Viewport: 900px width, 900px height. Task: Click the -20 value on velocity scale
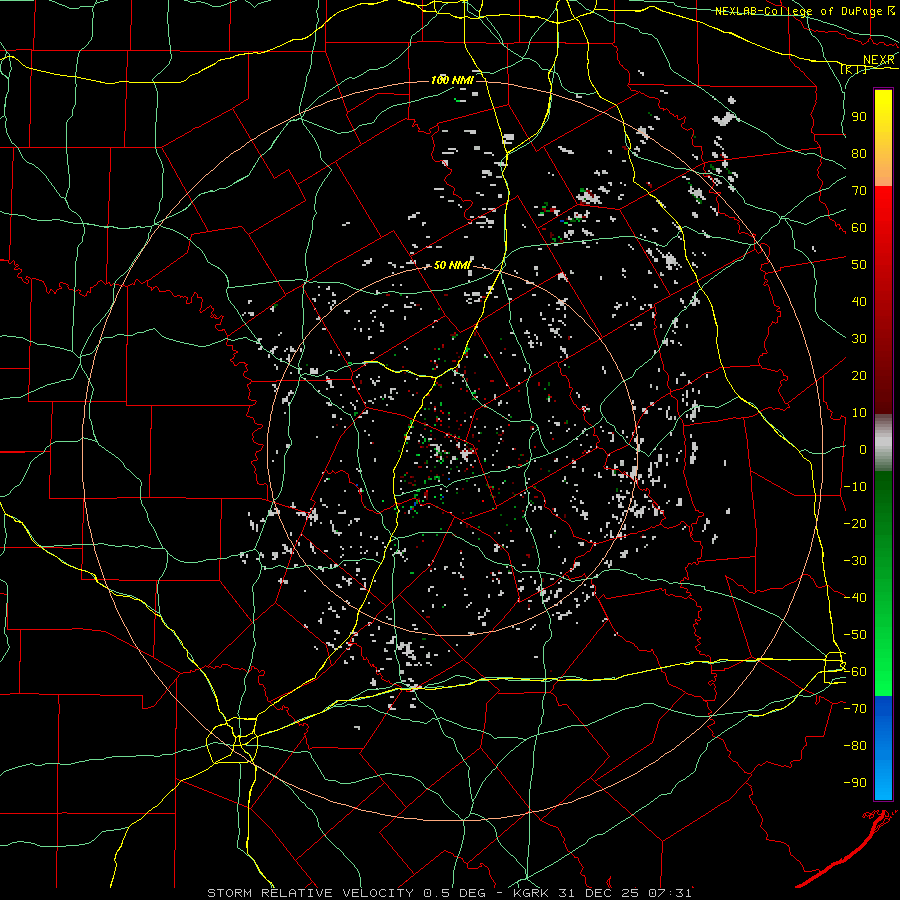tap(855, 524)
